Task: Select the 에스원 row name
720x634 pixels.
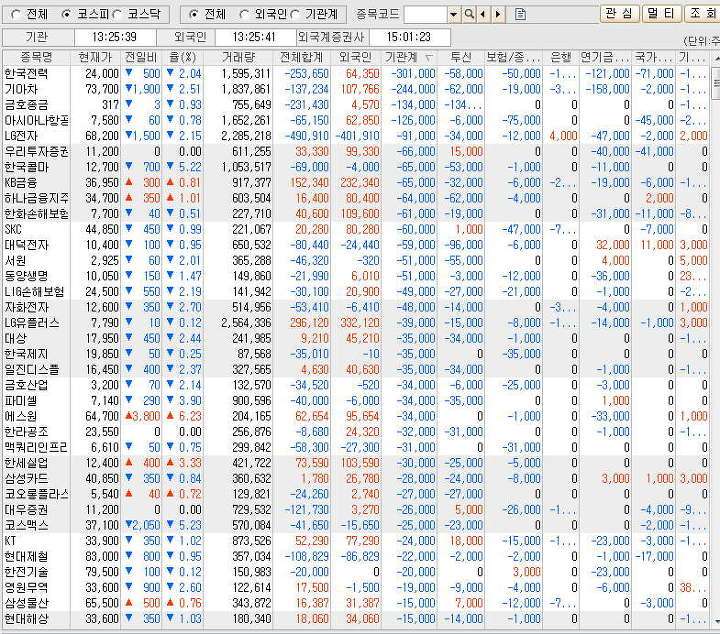Action: coord(21,416)
